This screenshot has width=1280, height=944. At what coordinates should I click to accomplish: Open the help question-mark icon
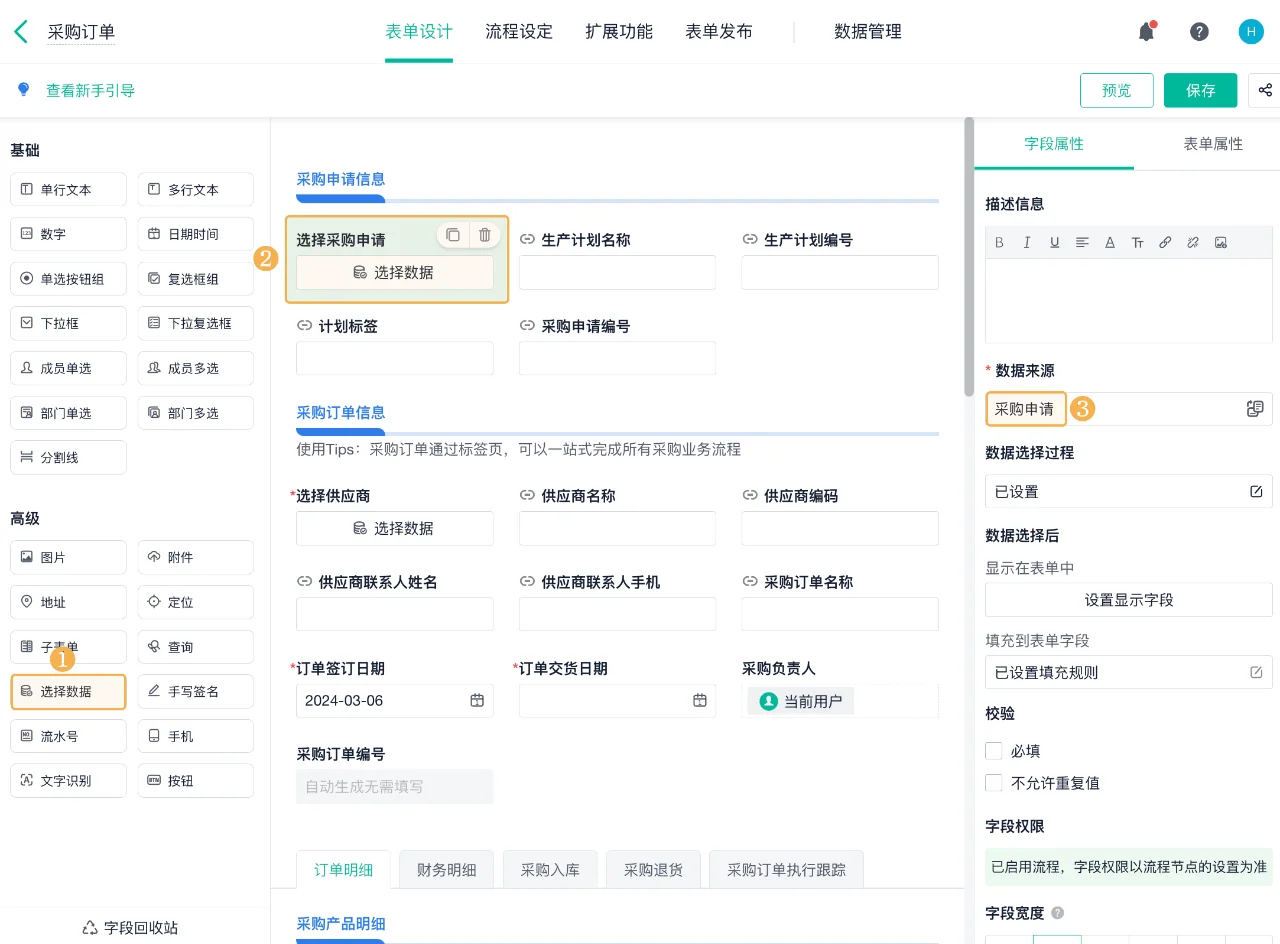click(1199, 31)
